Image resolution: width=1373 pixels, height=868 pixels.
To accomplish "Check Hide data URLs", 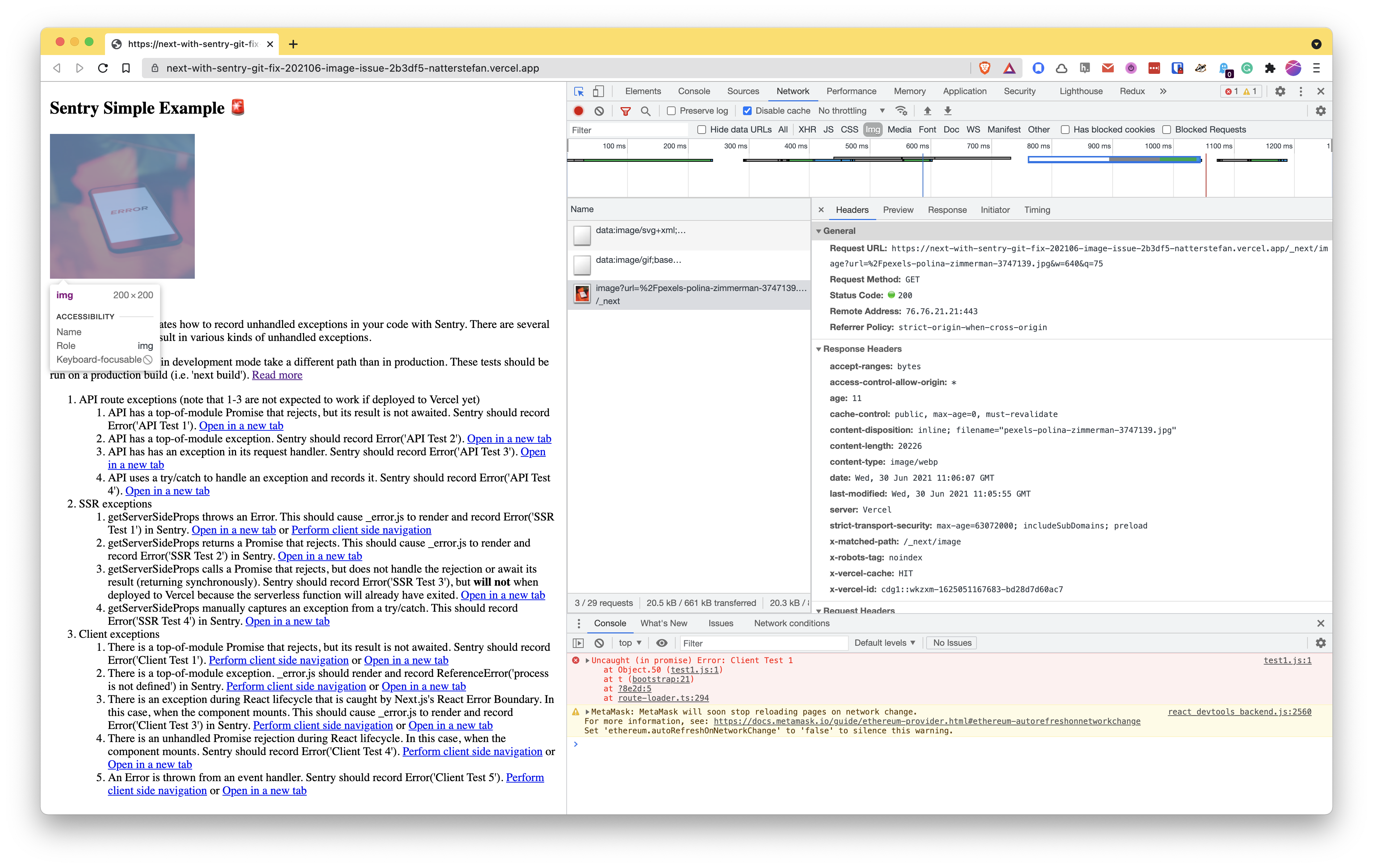I will [x=702, y=129].
